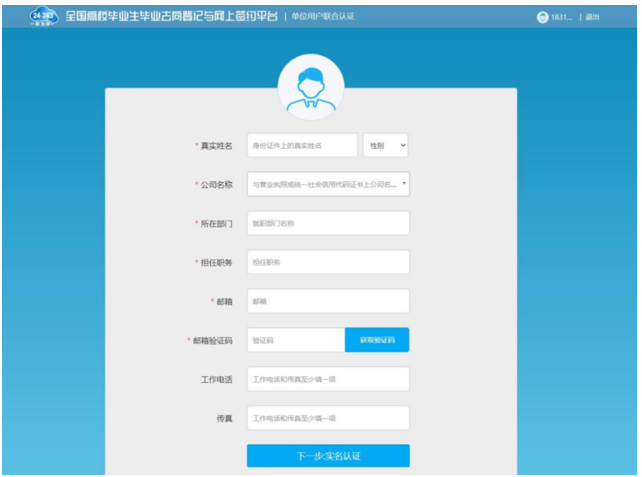Focus the 真实姓名 real name field

click(302, 146)
